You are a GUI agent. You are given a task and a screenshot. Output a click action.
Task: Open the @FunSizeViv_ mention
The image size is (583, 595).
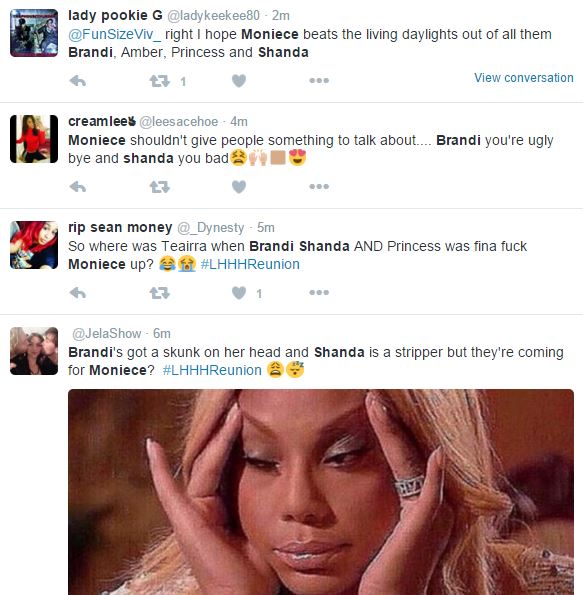click(x=114, y=35)
